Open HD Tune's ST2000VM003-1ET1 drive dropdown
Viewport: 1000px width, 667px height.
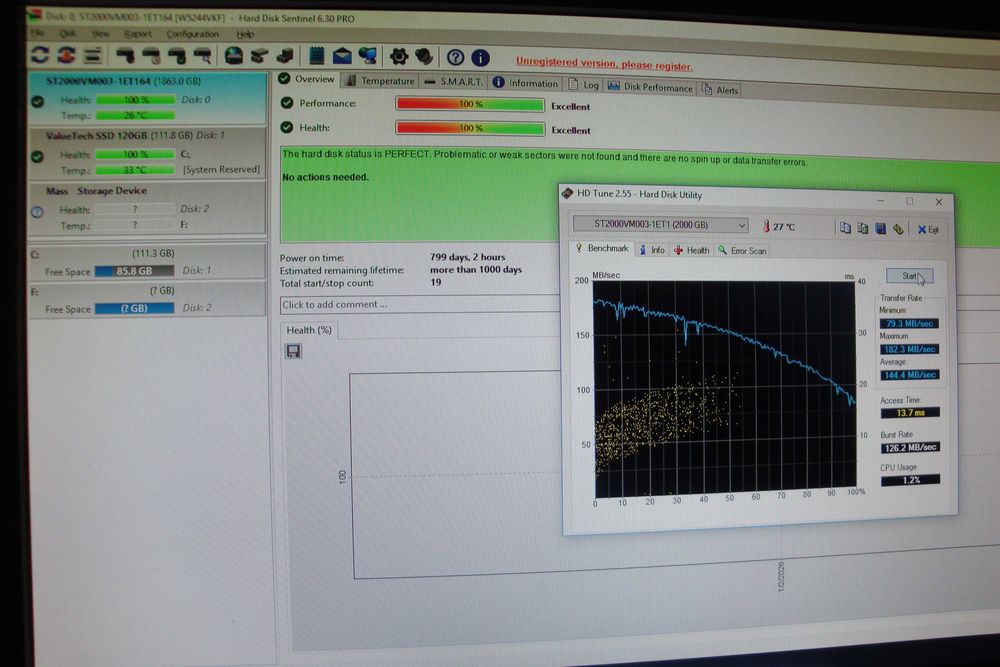click(x=660, y=224)
